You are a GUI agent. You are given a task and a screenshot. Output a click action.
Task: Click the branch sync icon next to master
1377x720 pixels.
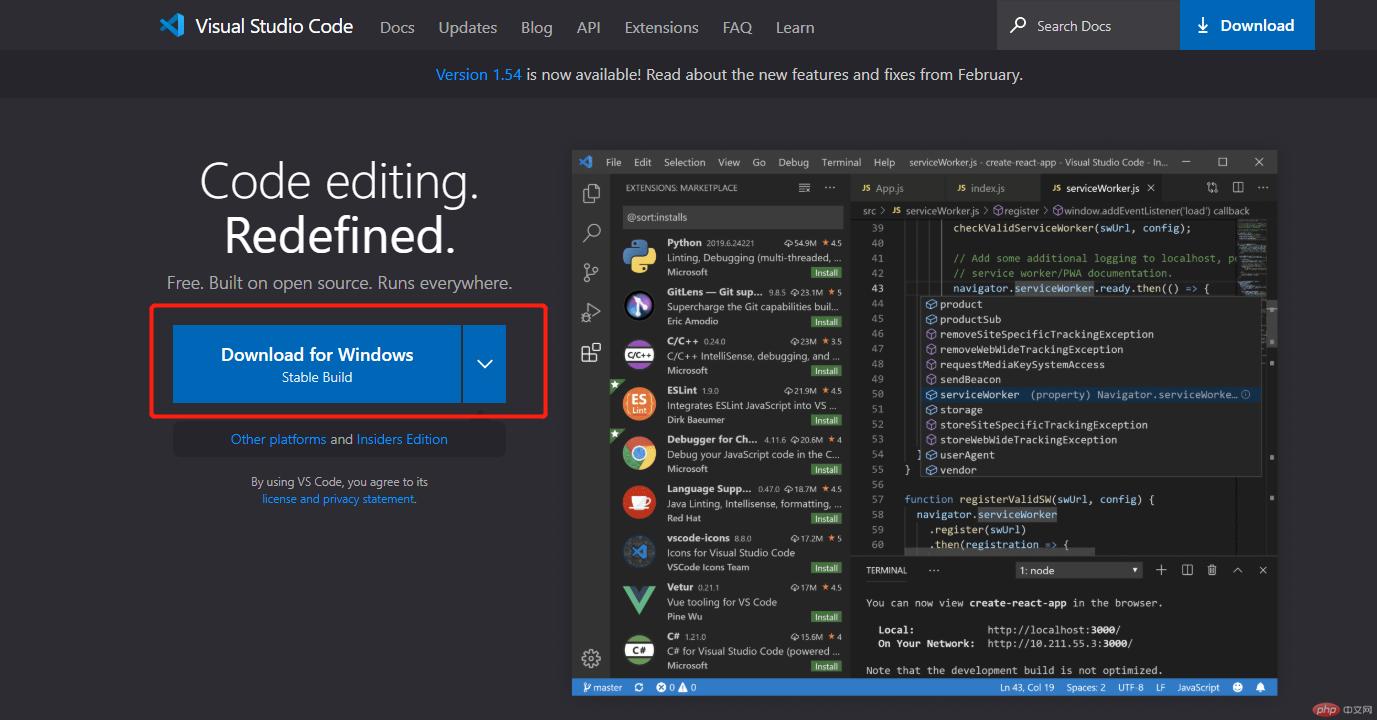coord(638,687)
